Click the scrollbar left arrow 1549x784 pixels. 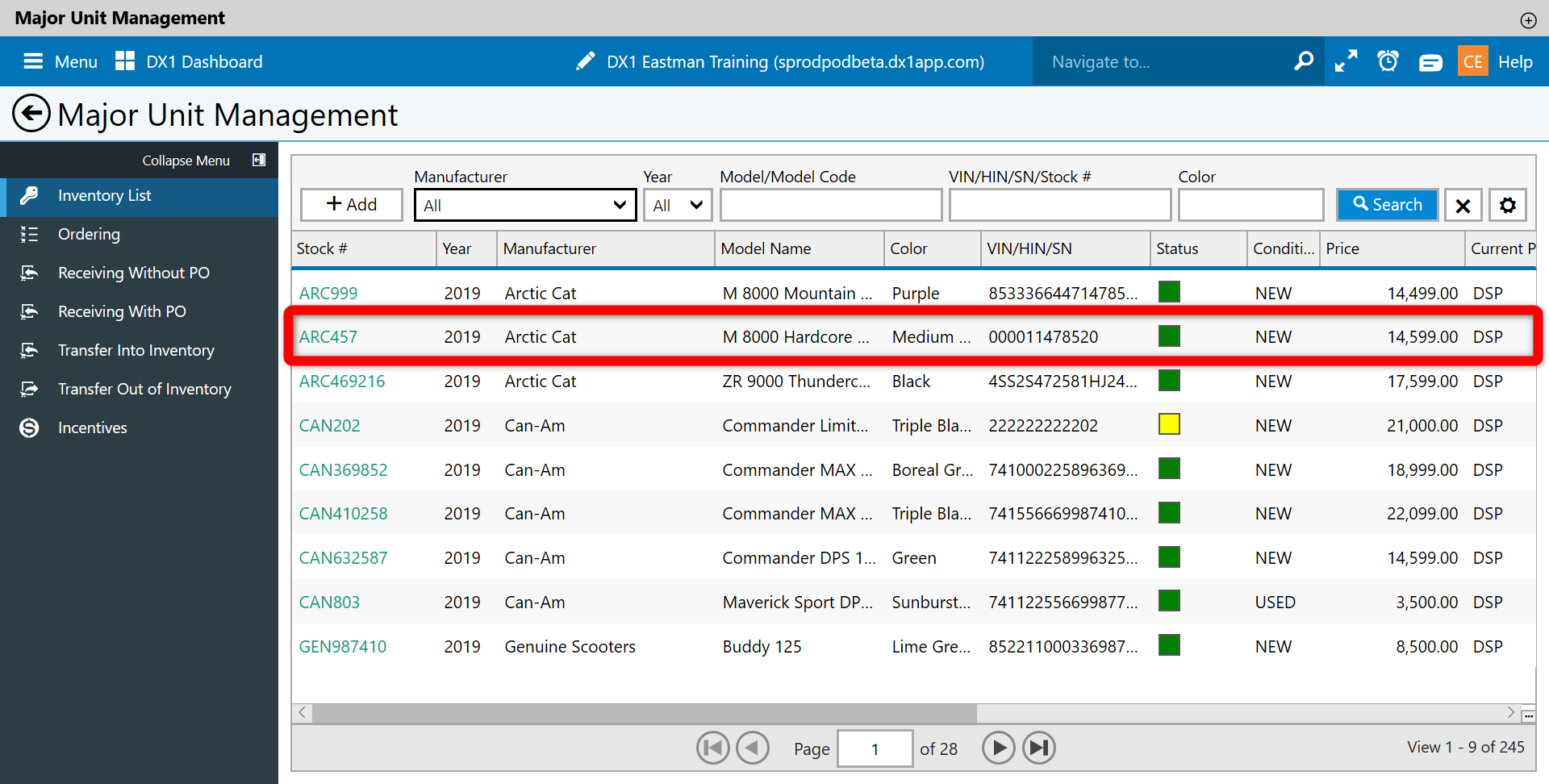tap(303, 712)
